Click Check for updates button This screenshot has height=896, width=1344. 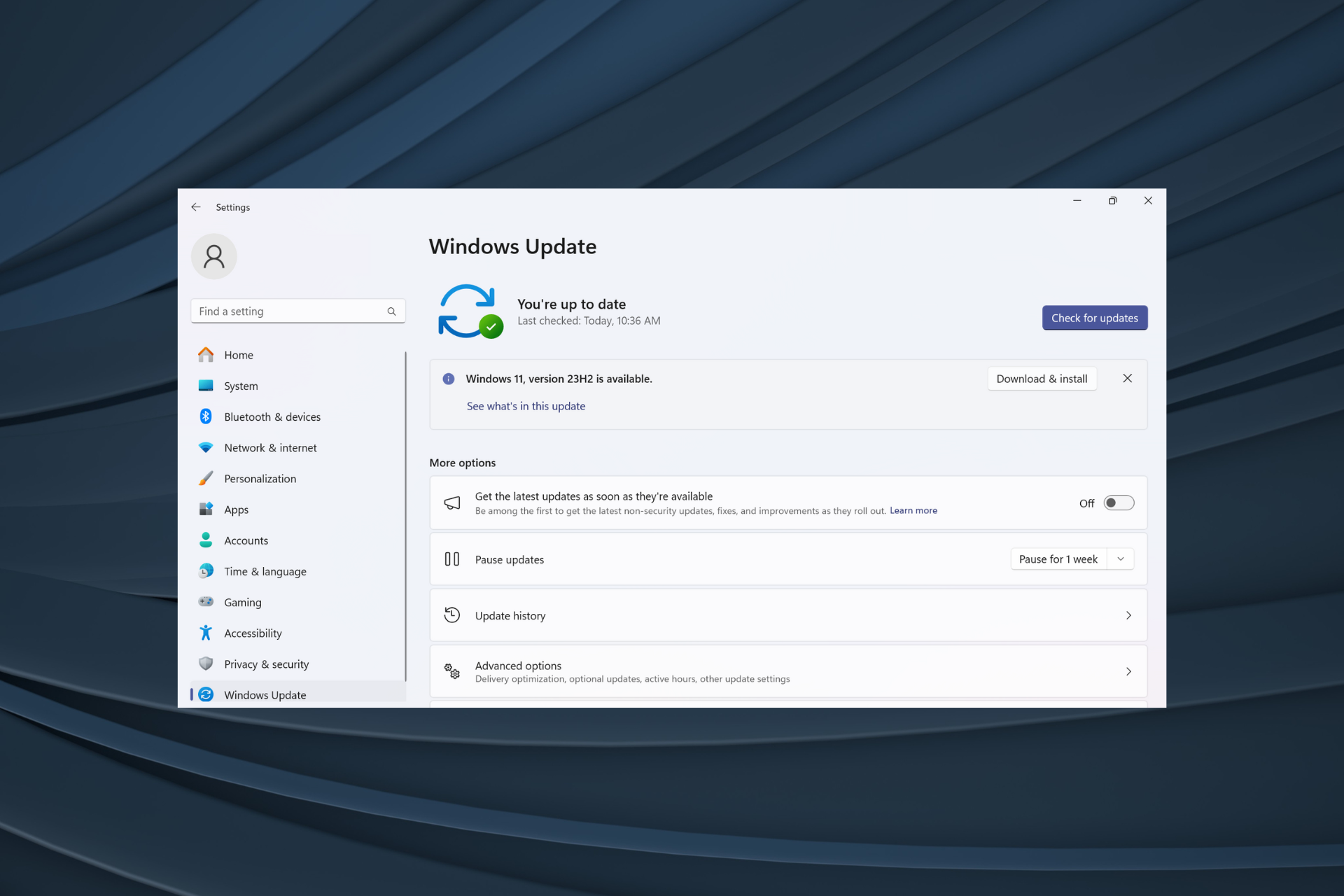point(1094,317)
